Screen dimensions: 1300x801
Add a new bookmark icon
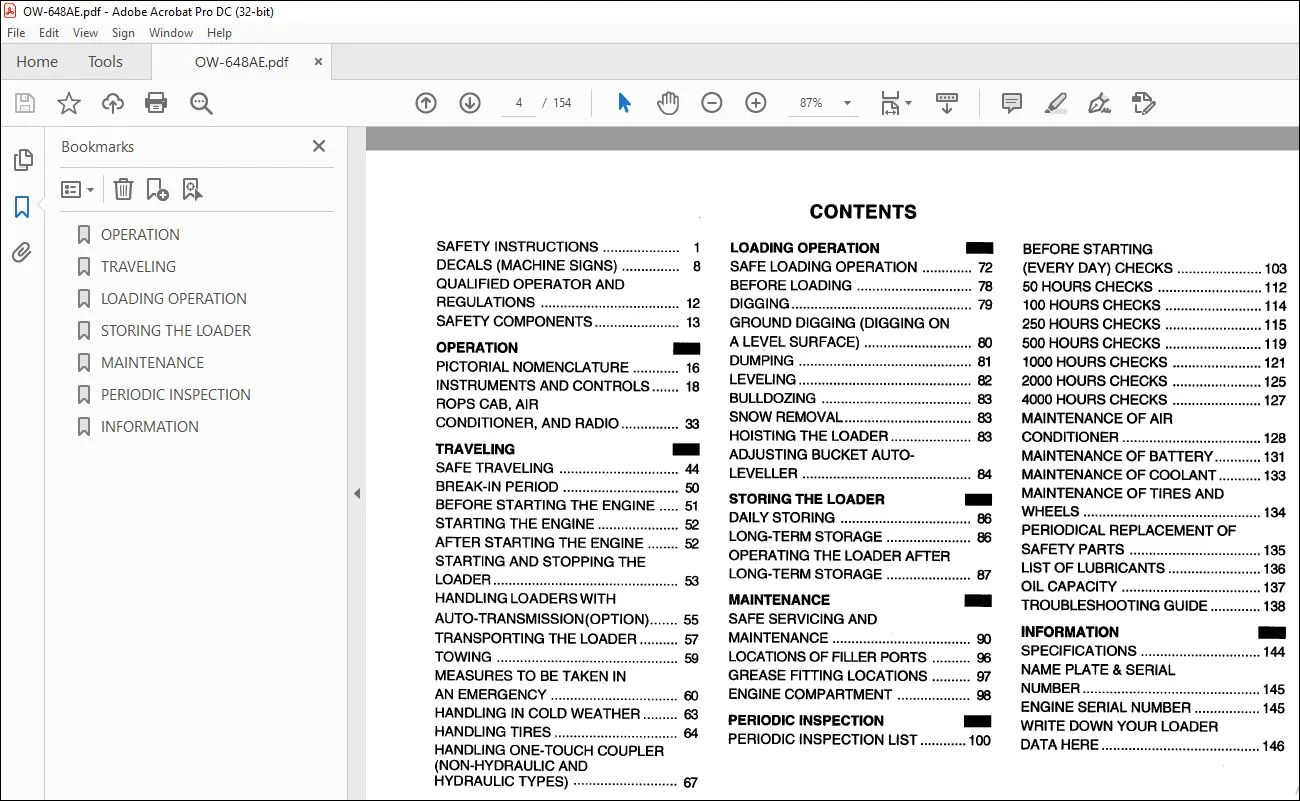pyautogui.click(x=157, y=189)
